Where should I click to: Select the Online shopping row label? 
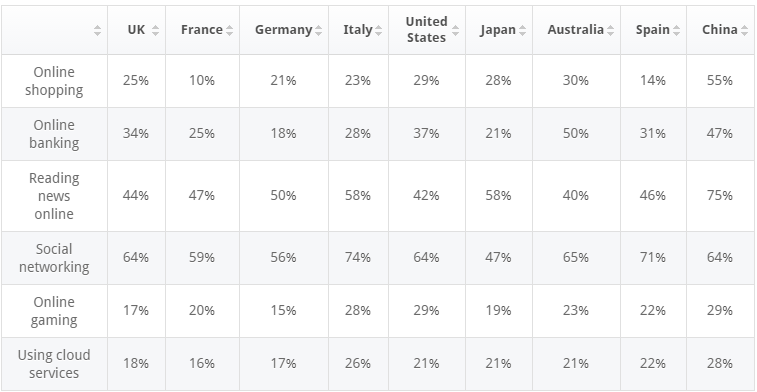pyautogui.click(x=54, y=81)
